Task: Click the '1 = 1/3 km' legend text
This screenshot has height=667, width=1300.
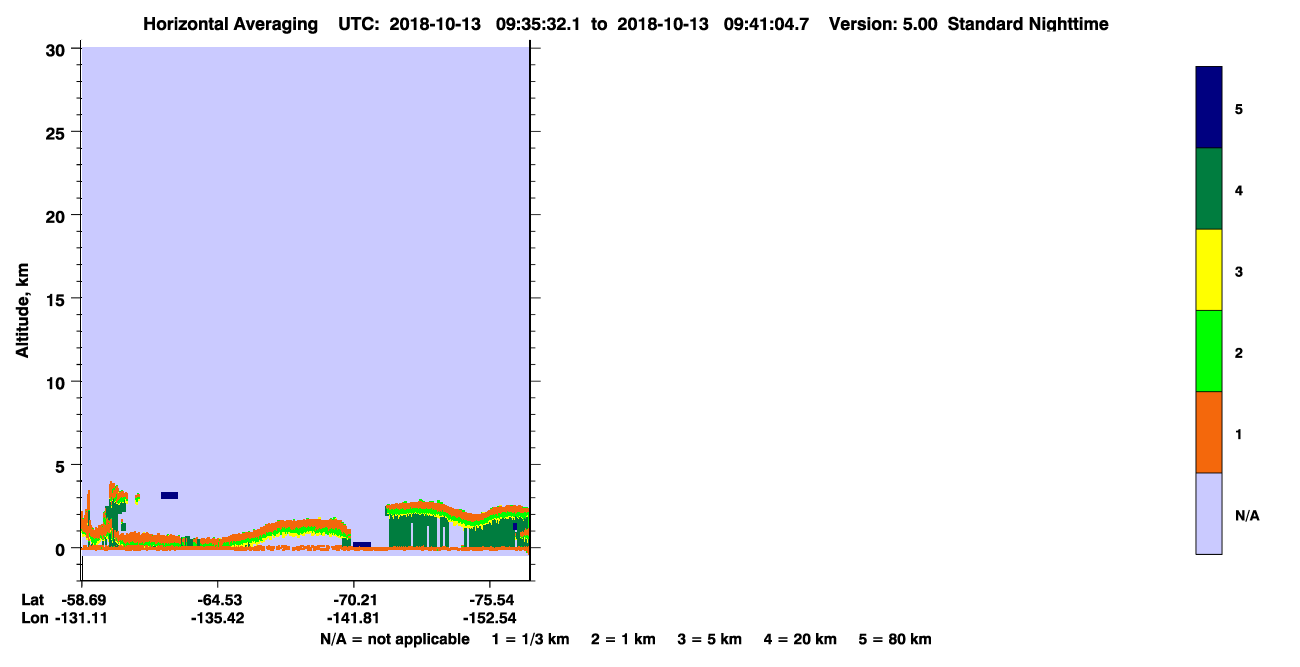Action: click(530, 639)
